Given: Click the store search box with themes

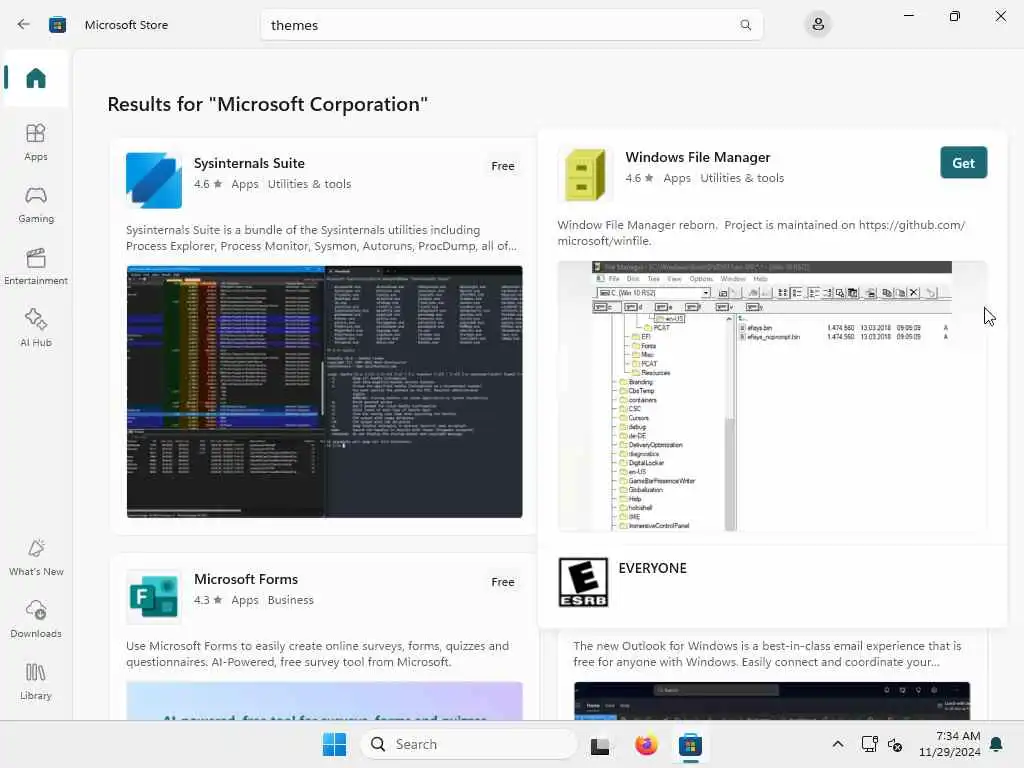Looking at the screenshot, I should pos(511,25).
